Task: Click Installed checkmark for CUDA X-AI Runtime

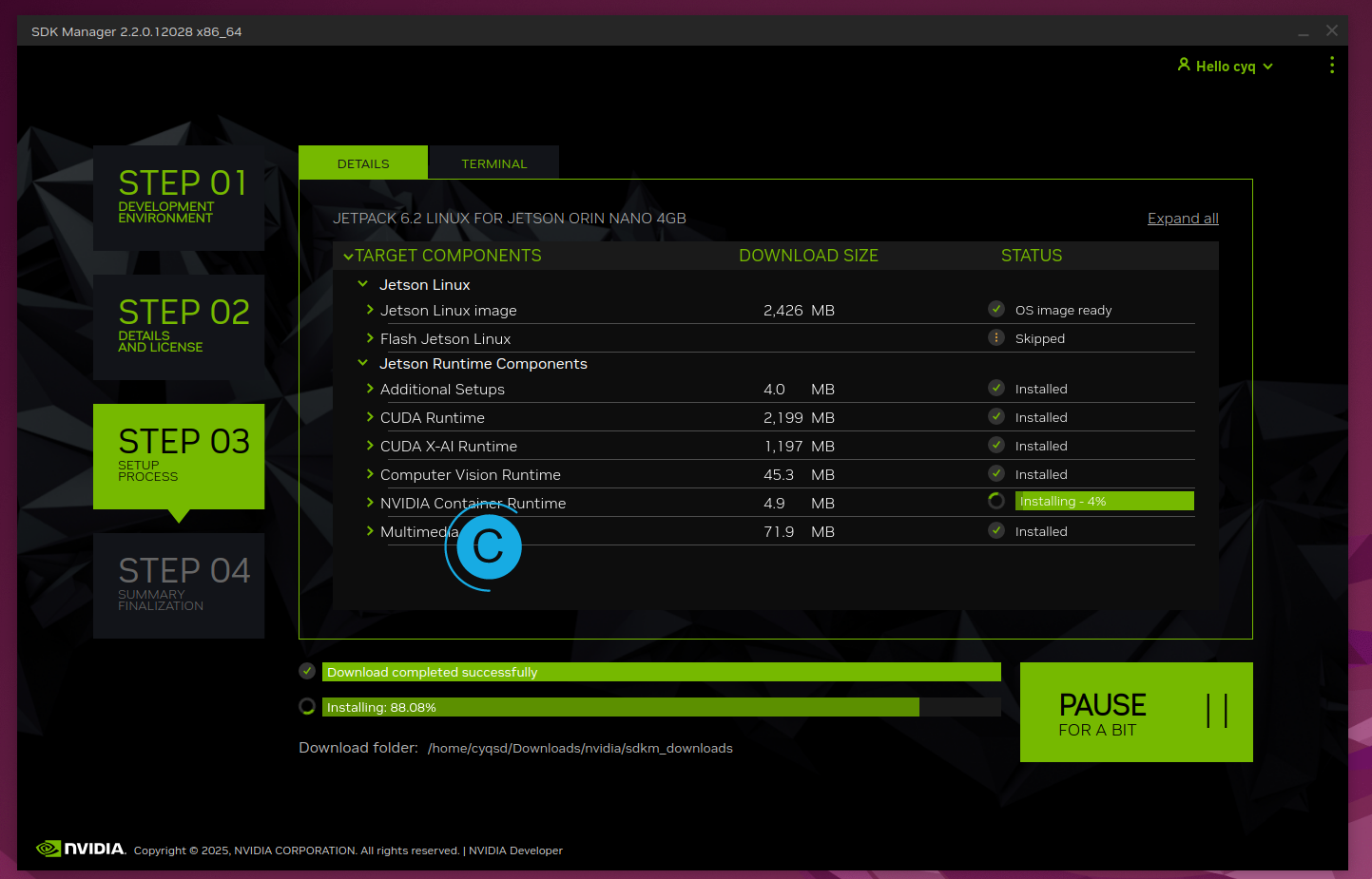Action: tap(996, 445)
